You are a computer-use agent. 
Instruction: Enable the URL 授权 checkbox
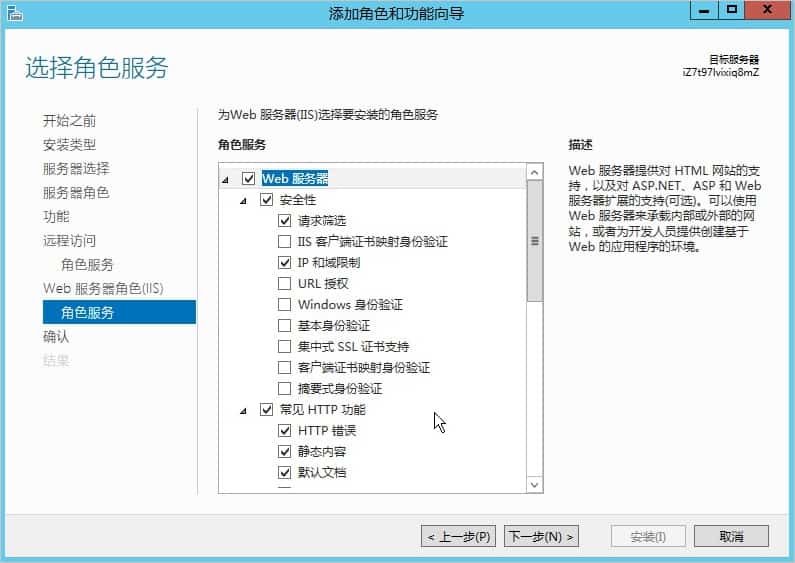pyautogui.click(x=285, y=284)
